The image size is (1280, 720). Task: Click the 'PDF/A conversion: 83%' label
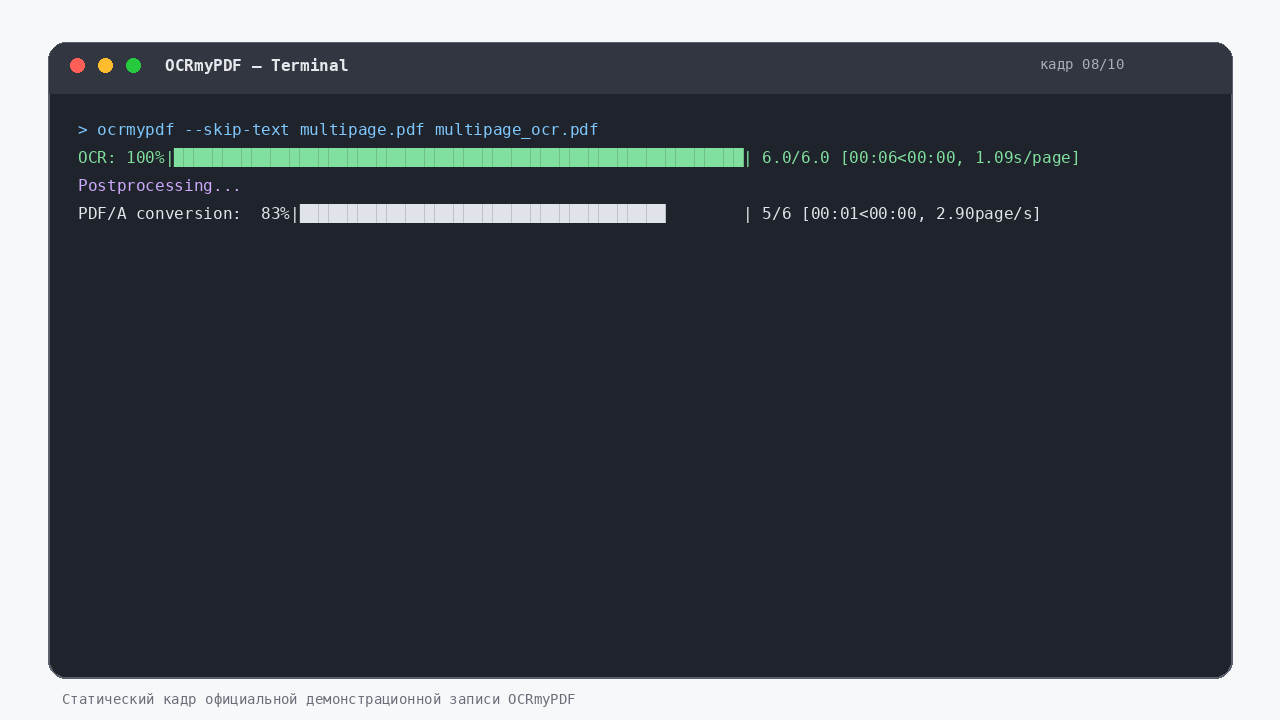click(184, 214)
